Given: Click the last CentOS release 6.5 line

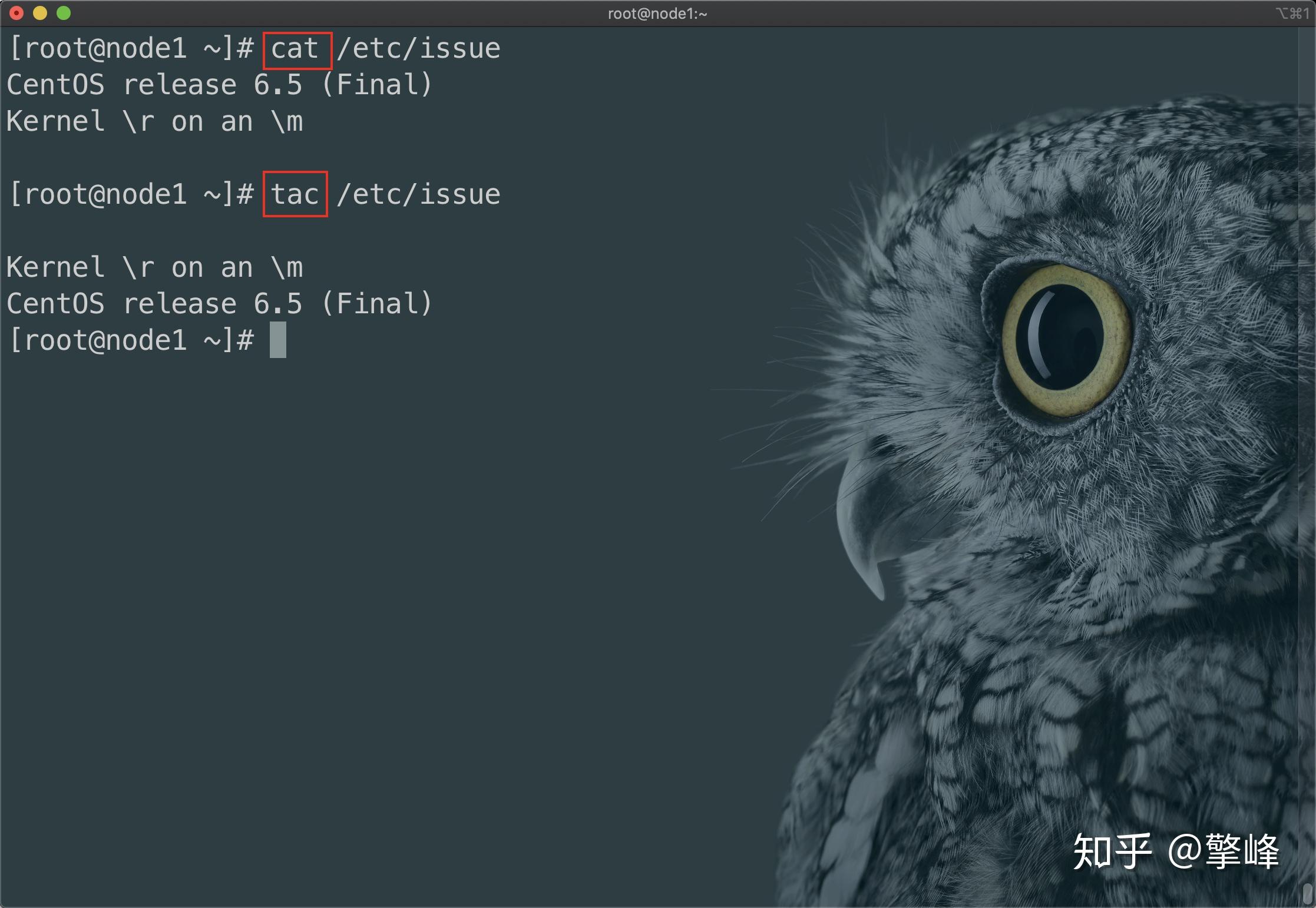Looking at the screenshot, I should tap(219, 304).
